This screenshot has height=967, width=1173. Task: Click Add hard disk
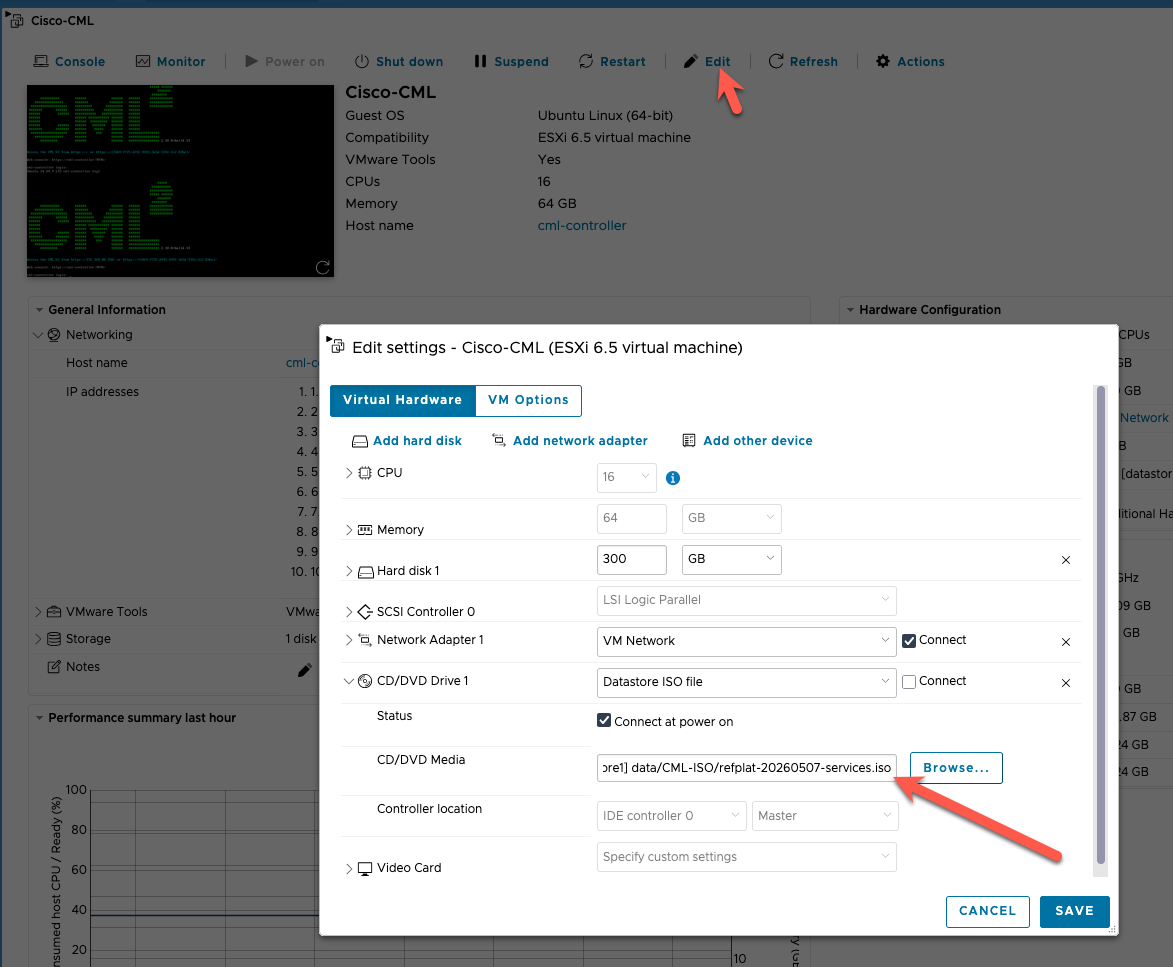(x=407, y=440)
